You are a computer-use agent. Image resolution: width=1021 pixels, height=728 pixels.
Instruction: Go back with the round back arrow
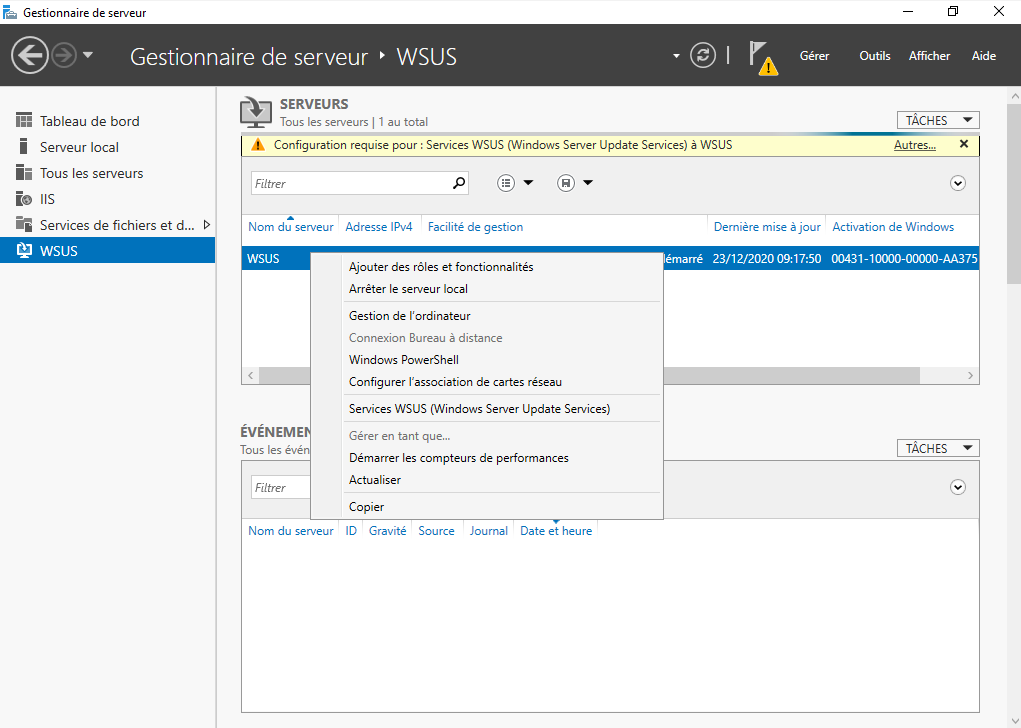[30, 55]
